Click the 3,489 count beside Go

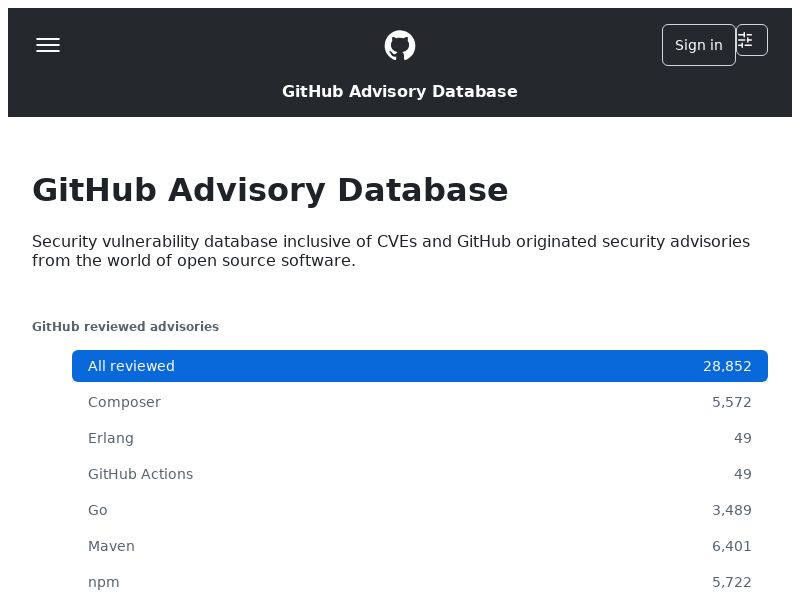tap(732, 510)
